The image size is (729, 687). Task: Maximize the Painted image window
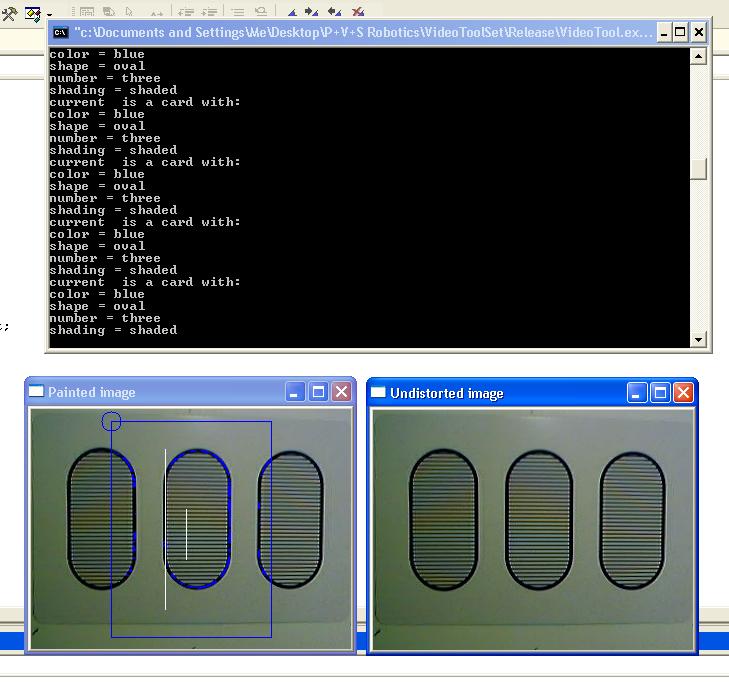[x=318, y=392]
